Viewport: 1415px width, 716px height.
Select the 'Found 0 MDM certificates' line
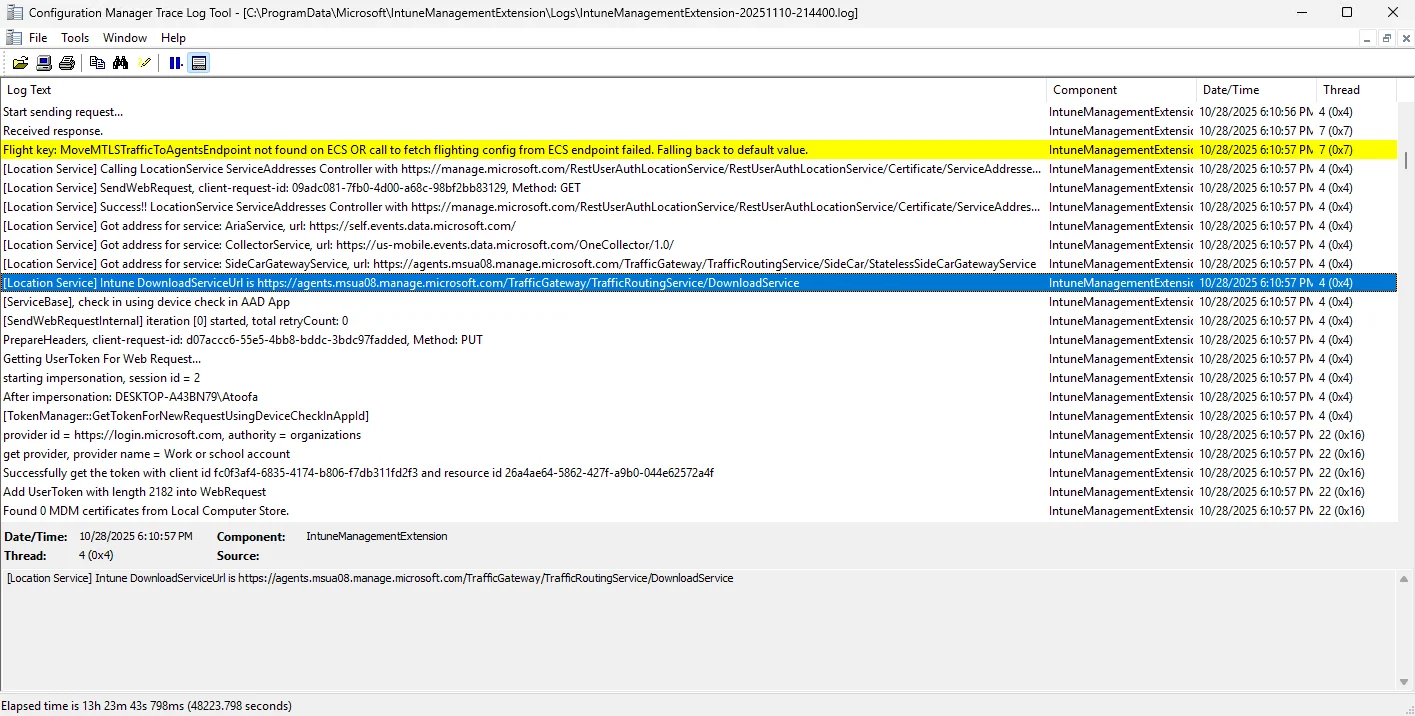tap(698, 511)
